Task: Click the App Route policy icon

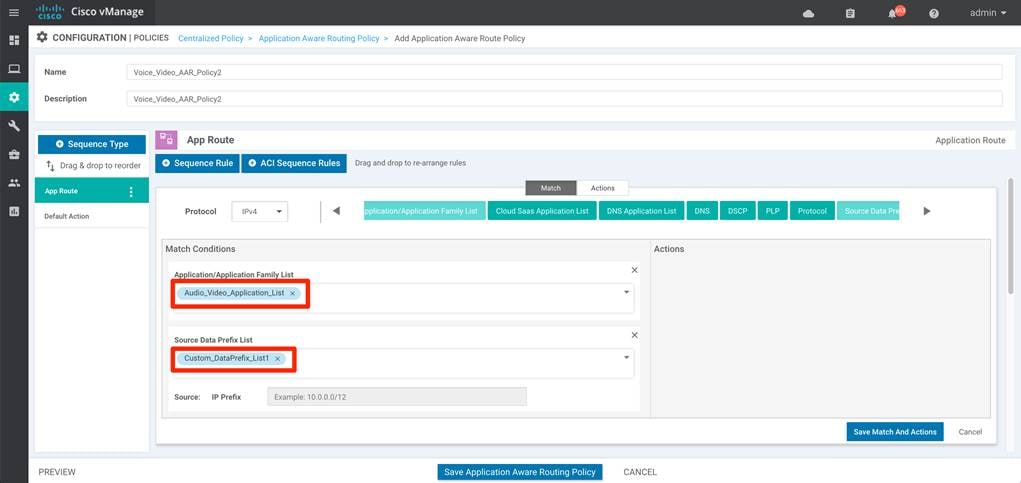Action: point(166,140)
